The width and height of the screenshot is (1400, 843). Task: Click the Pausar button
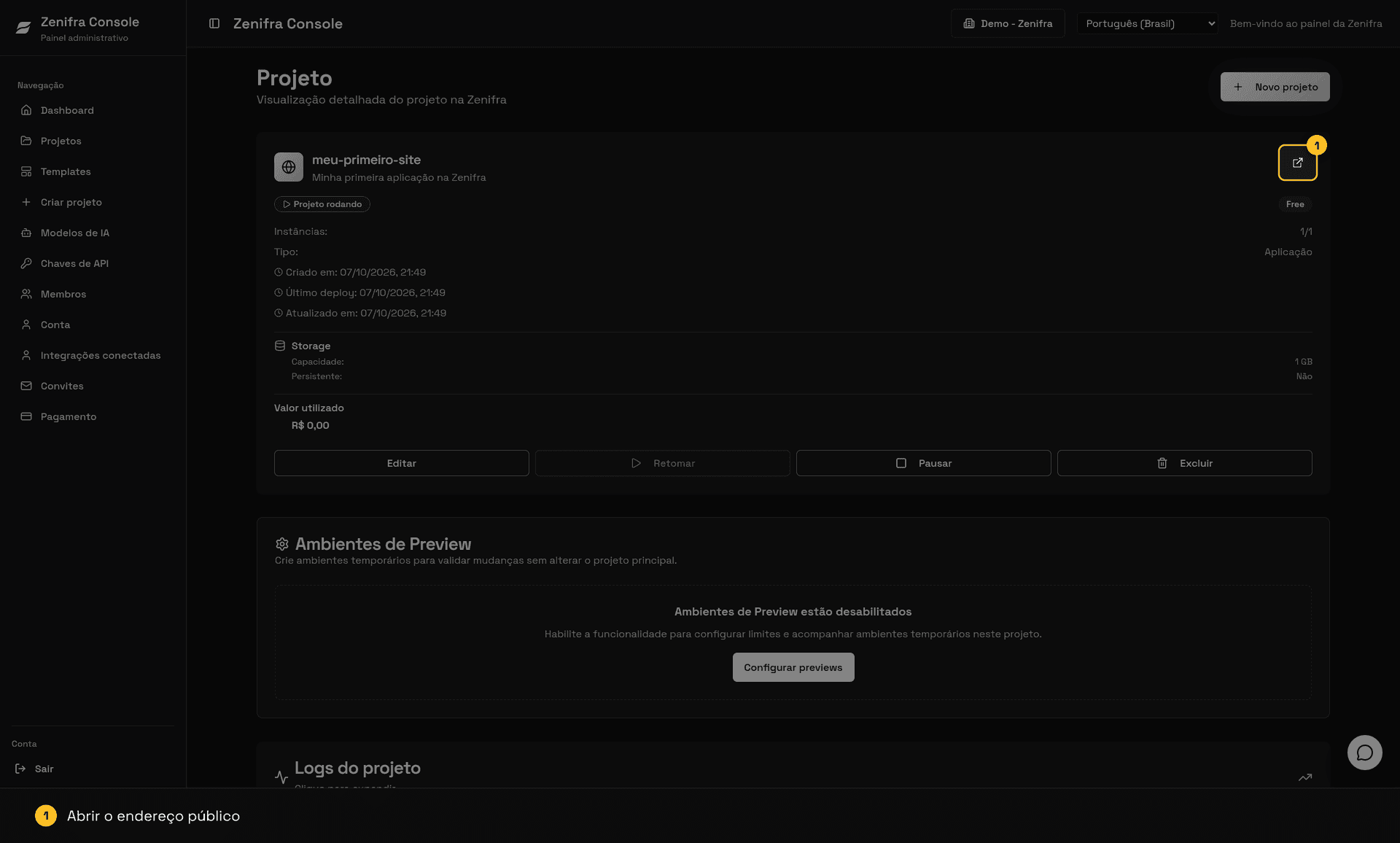point(923,463)
